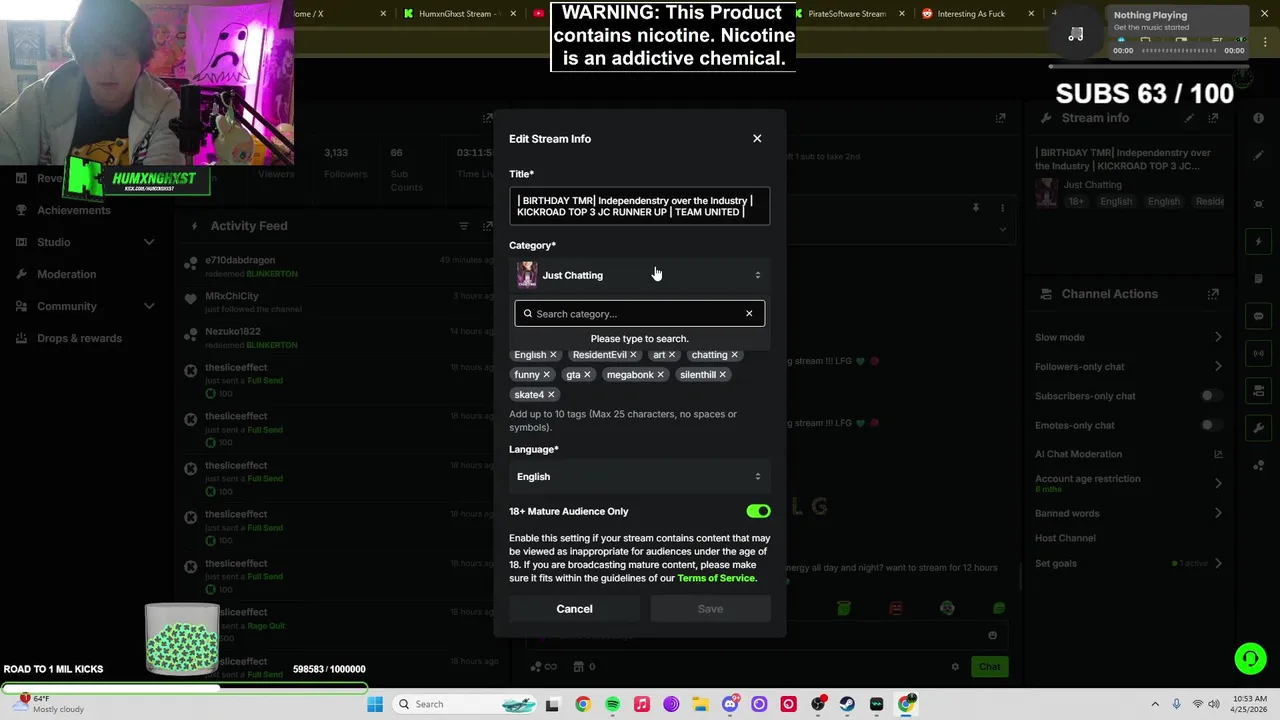Remove the silenthill tag
Image resolution: width=1280 pixels, height=720 pixels.
click(x=722, y=375)
